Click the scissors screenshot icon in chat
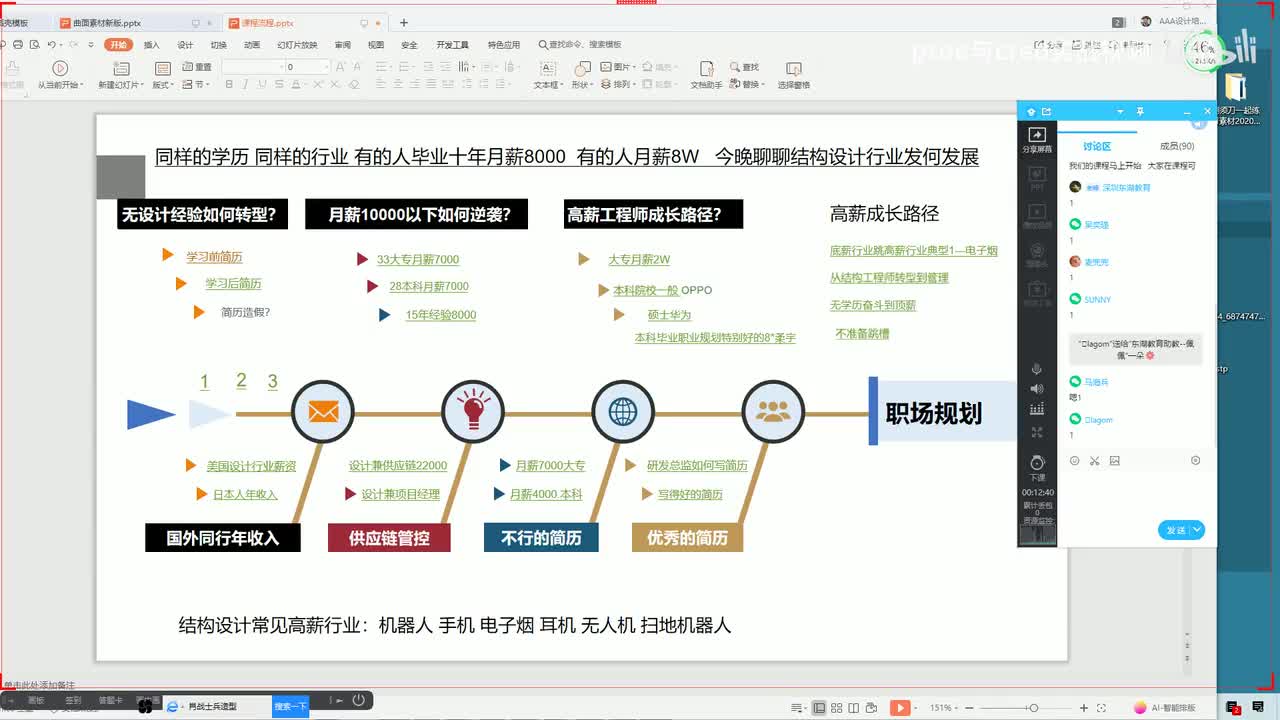 1095,461
